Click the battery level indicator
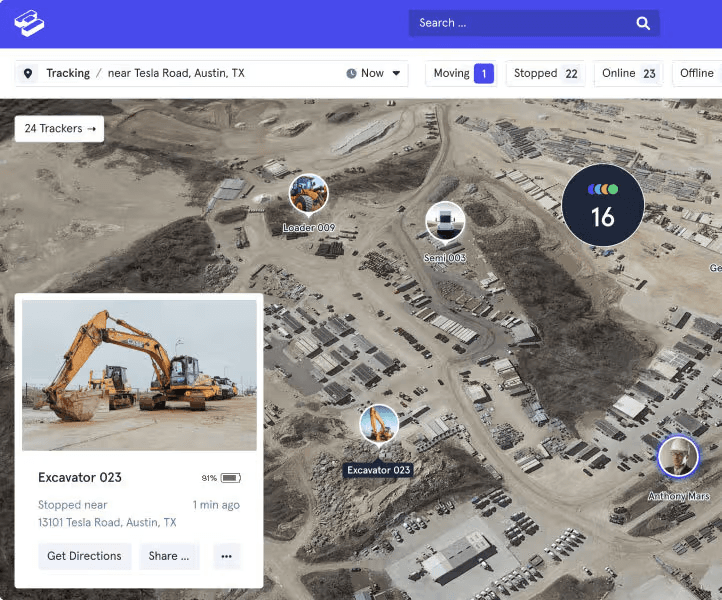 [x=230, y=478]
